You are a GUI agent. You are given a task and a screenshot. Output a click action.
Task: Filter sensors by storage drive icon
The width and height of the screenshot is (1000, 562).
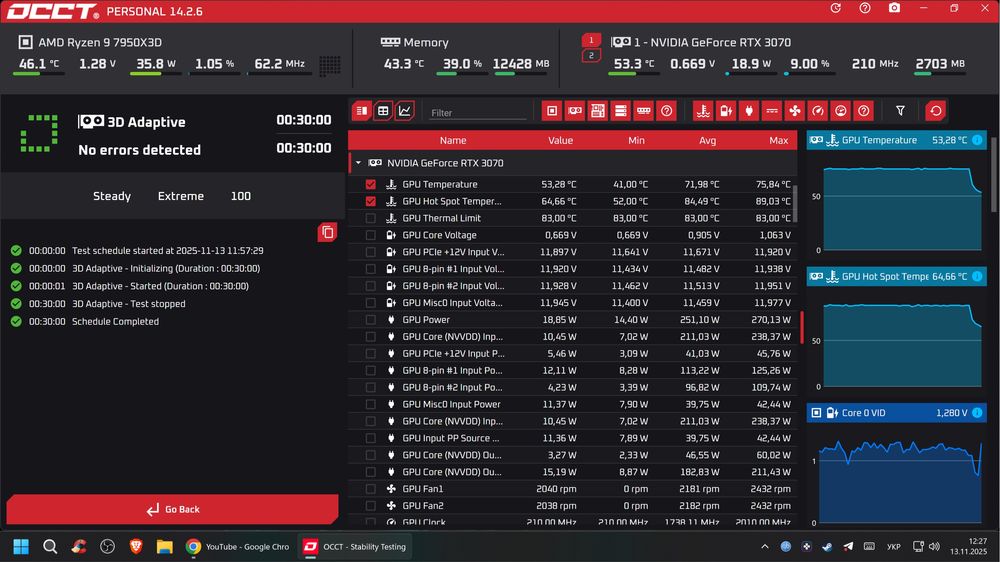coord(621,111)
